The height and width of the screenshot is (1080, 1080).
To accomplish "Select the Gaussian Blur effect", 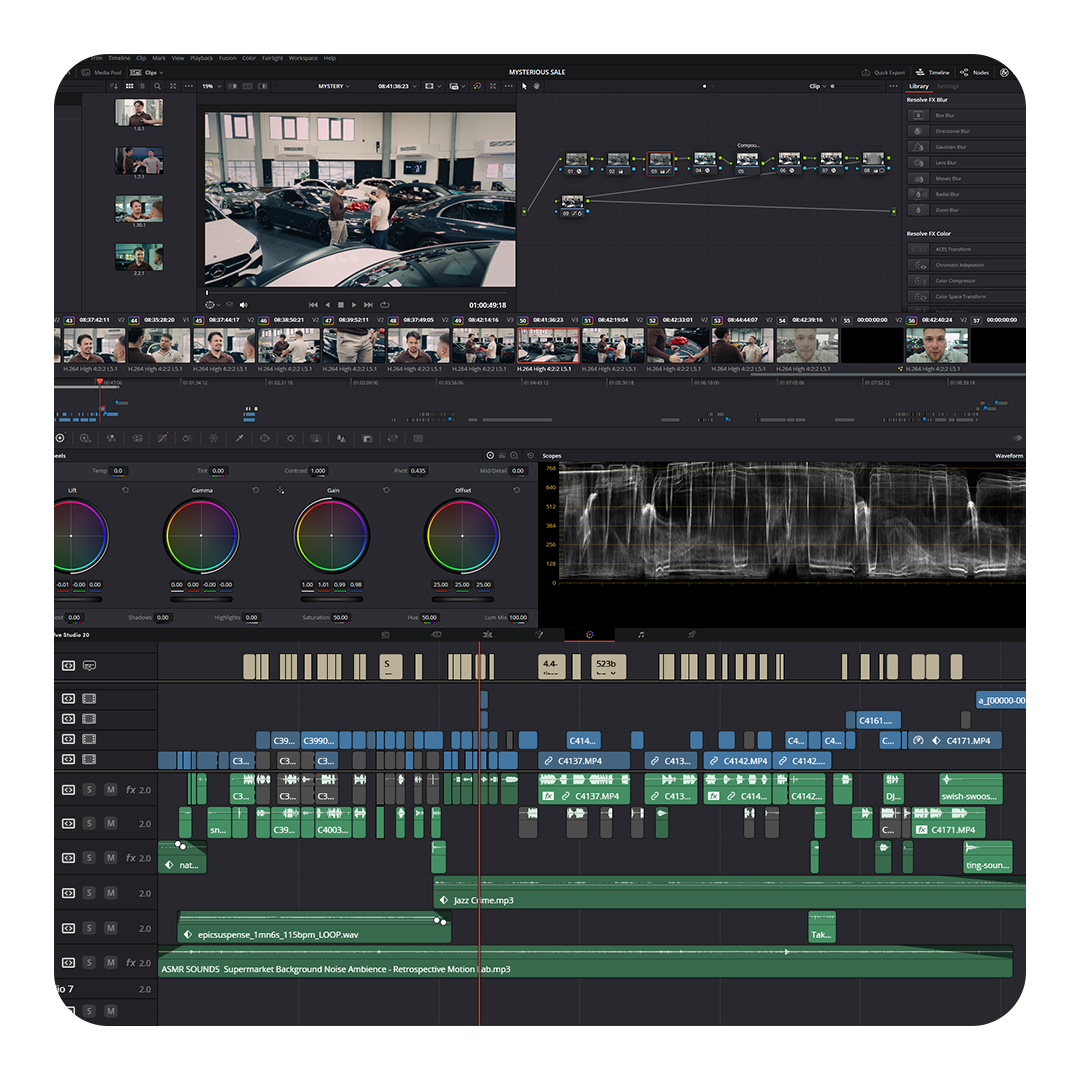I will 965,147.
